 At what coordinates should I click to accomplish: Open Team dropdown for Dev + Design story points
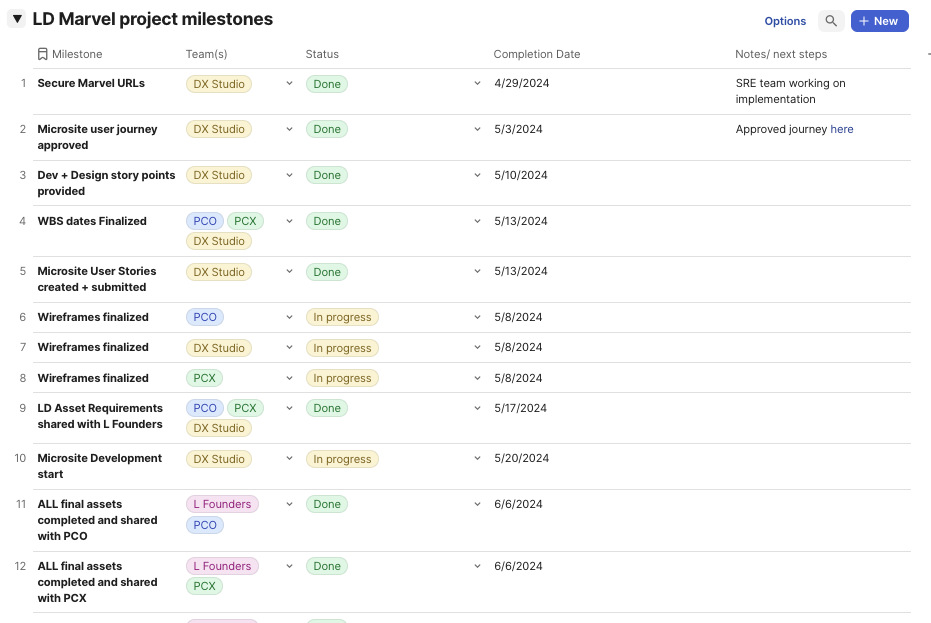[289, 175]
